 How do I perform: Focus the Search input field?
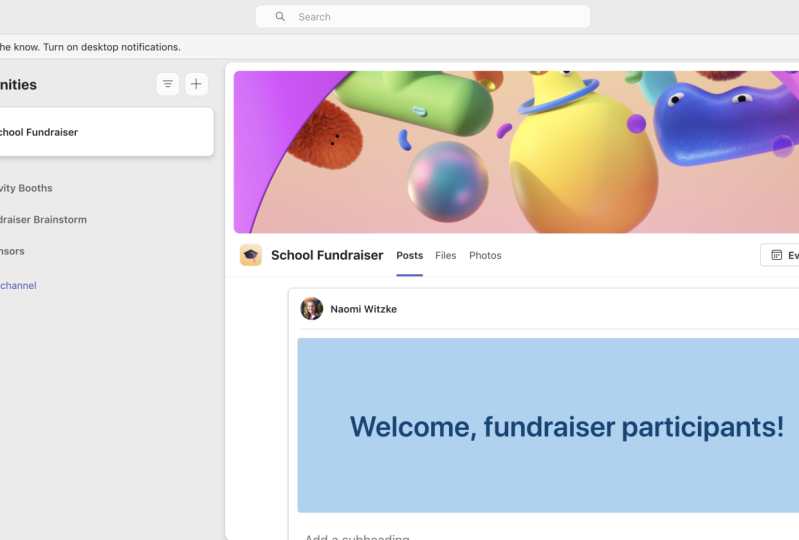pos(423,17)
